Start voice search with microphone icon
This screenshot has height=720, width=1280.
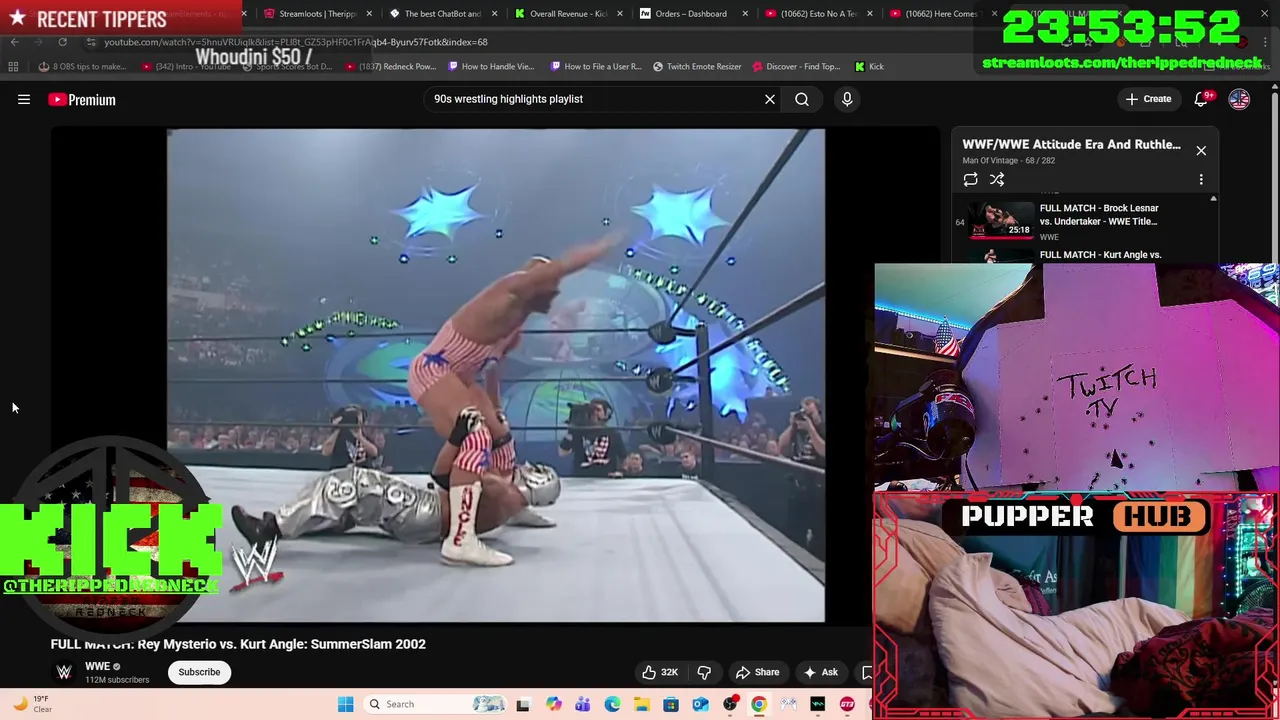847,99
